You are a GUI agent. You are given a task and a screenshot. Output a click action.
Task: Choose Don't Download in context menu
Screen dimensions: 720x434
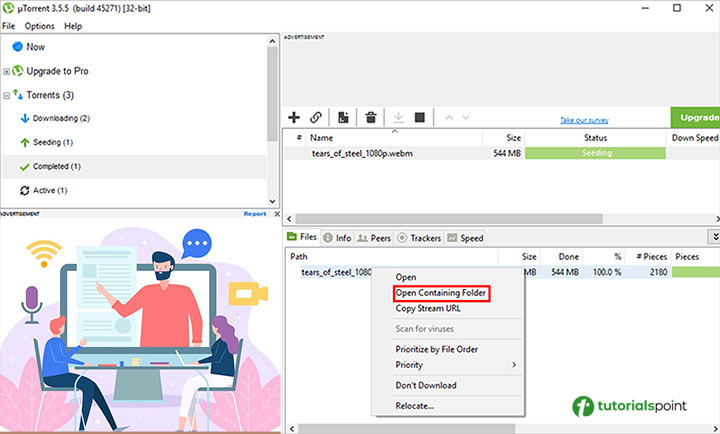[x=426, y=385]
